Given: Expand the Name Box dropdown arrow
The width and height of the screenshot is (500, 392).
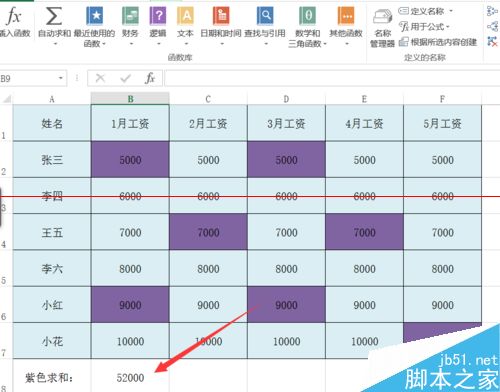Looking at the screenshot, I should pos(61,78).
